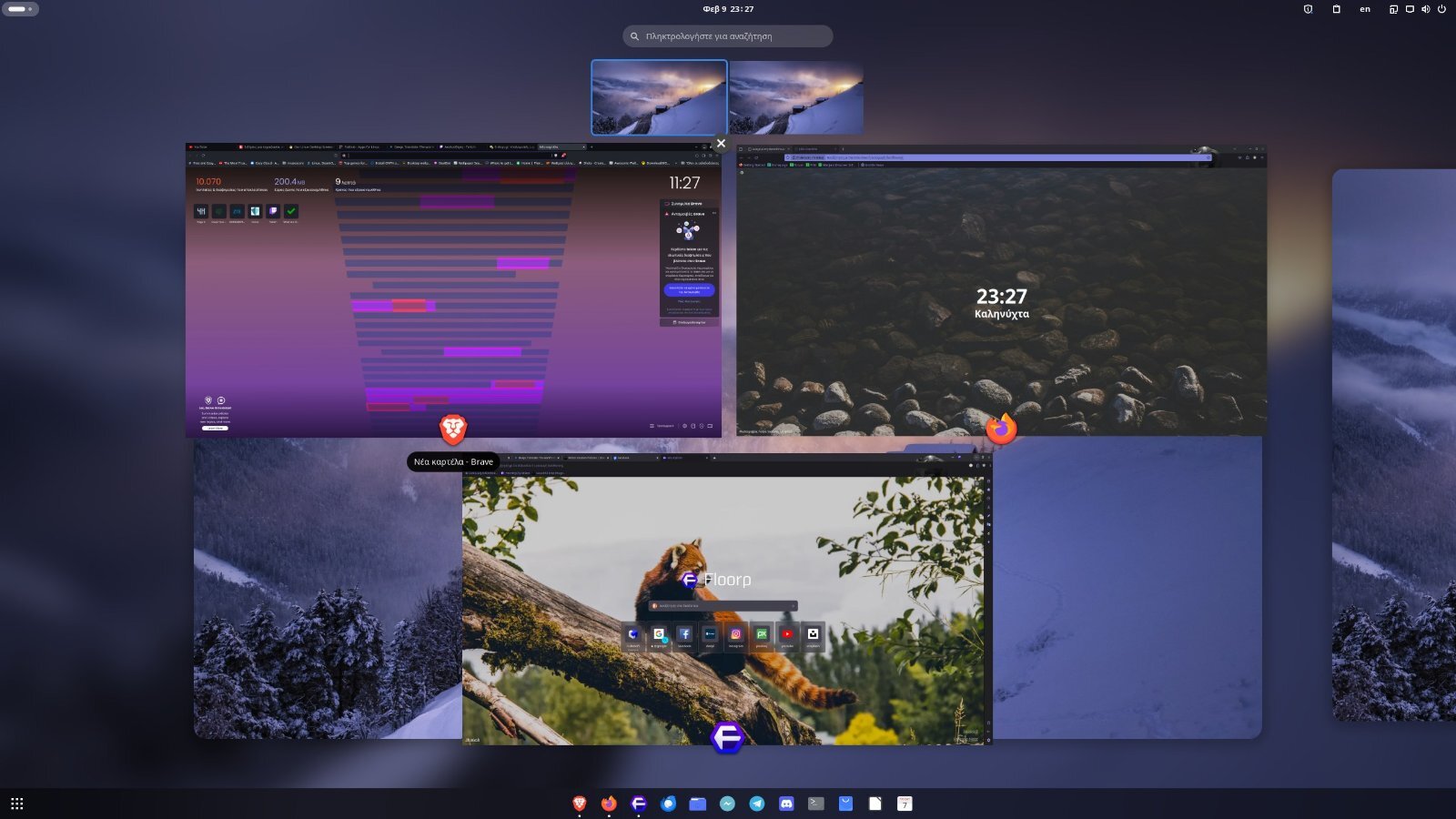Select the Firefox window preview

tap(1001, 290)
